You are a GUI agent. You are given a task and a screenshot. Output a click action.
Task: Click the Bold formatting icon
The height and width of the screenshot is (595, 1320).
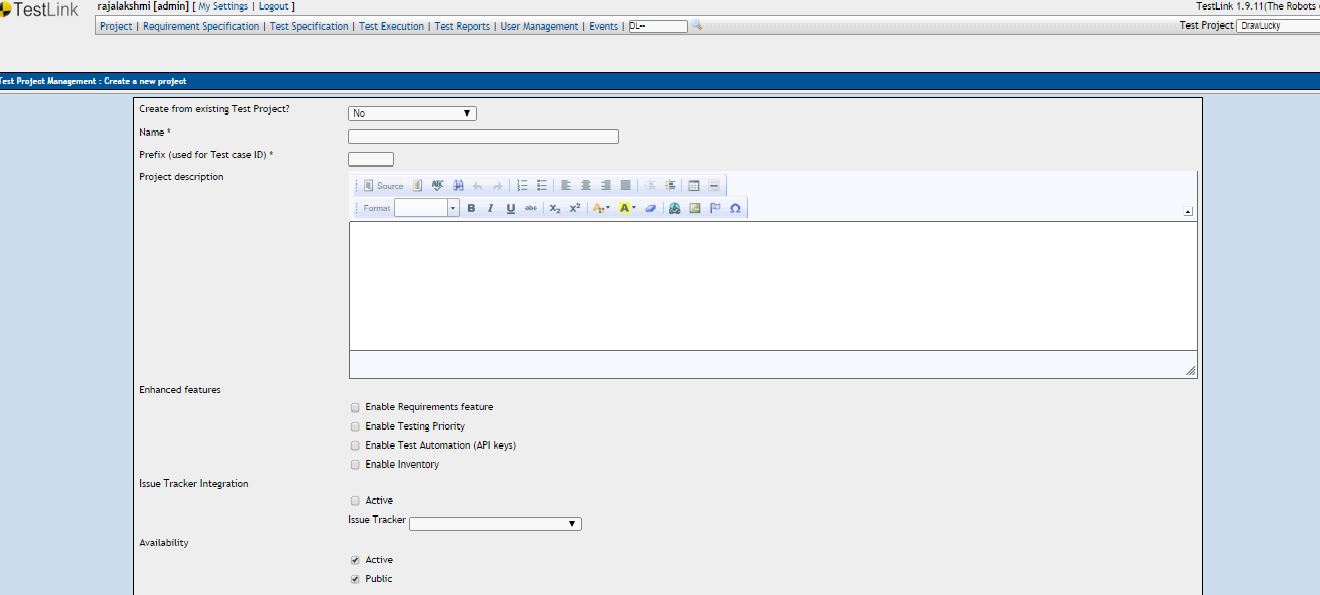click(x=471, y=208)
